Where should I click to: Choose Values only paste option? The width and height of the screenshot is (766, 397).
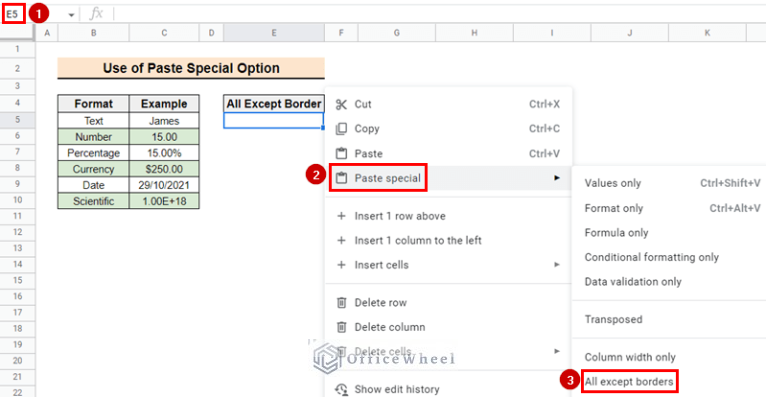tap(669, 183)
